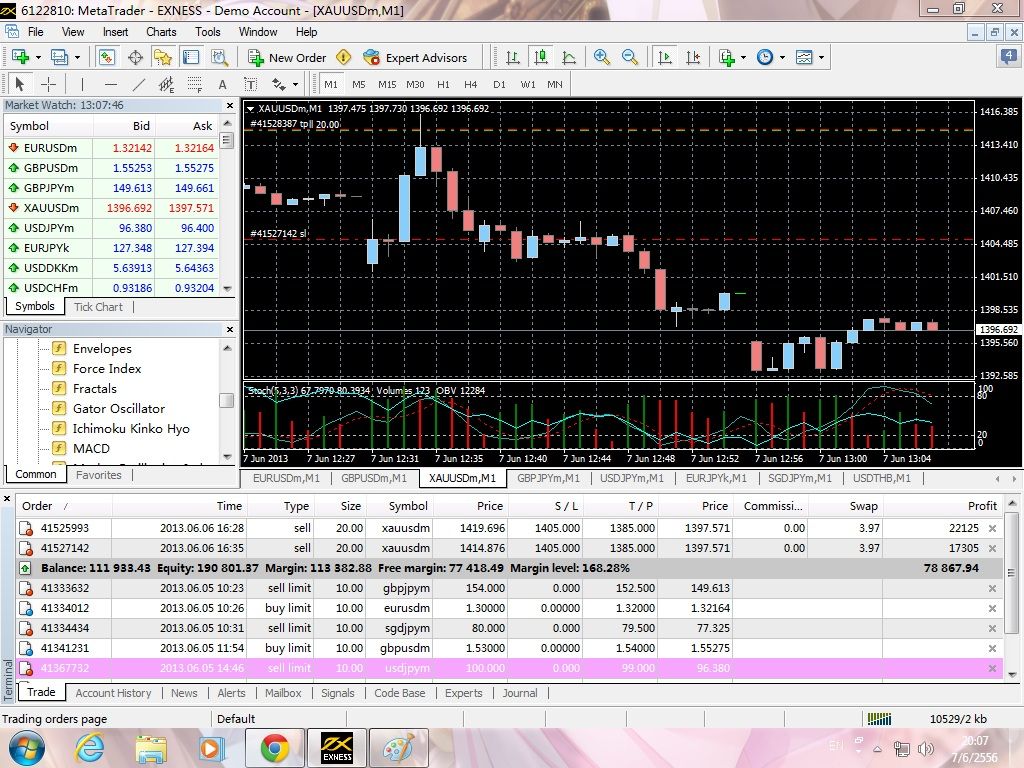Set timeframe to H1

(443, 85)
